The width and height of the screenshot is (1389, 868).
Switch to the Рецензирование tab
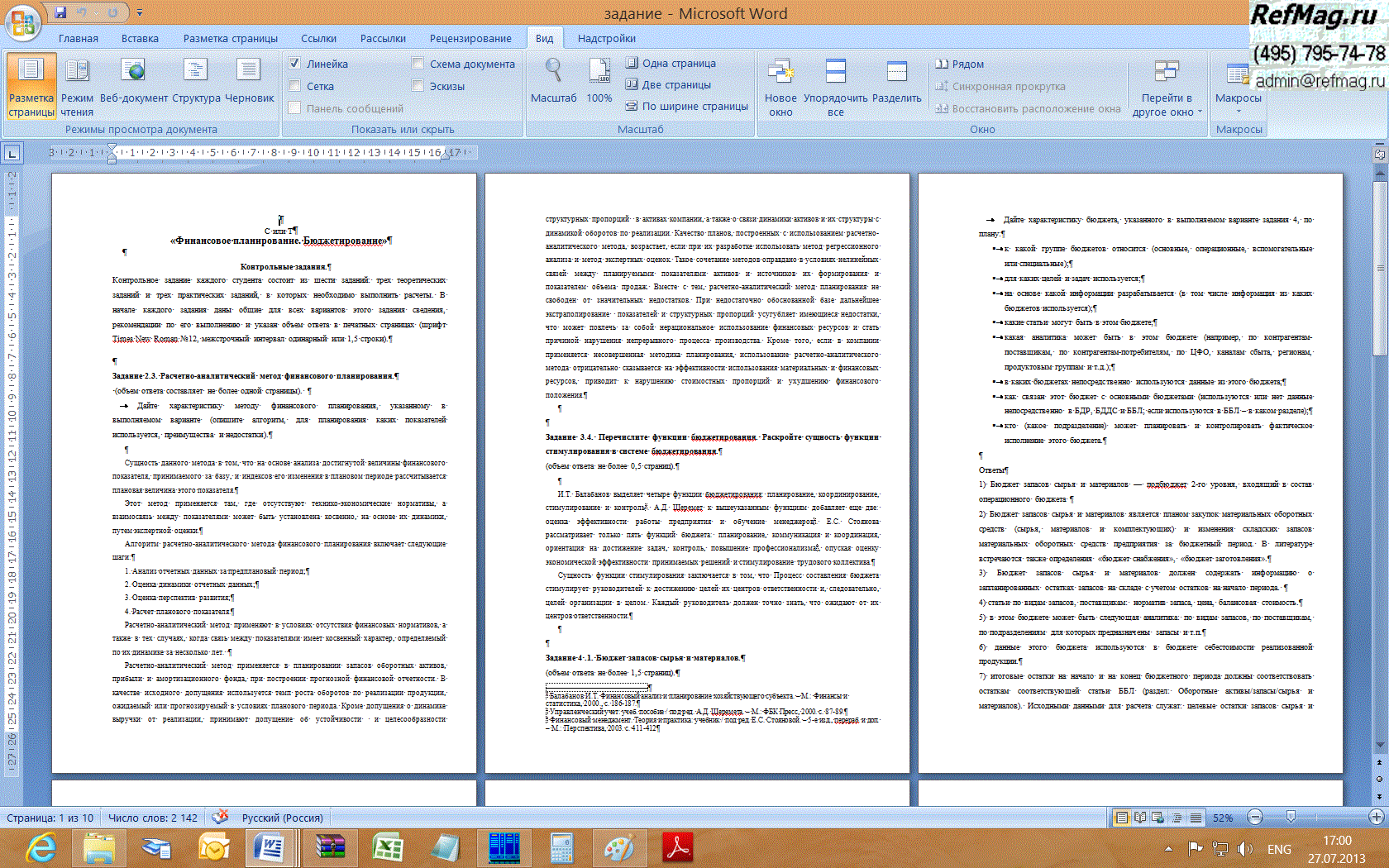coord(470,38)
